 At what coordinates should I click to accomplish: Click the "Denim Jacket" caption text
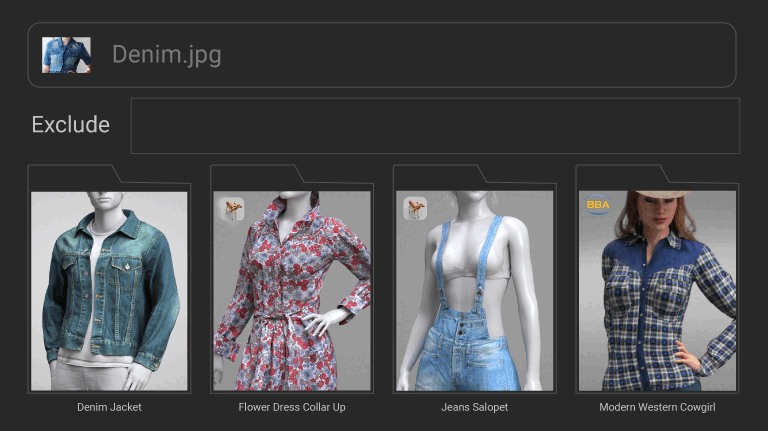pyautogui.click(x=109, y=407)
